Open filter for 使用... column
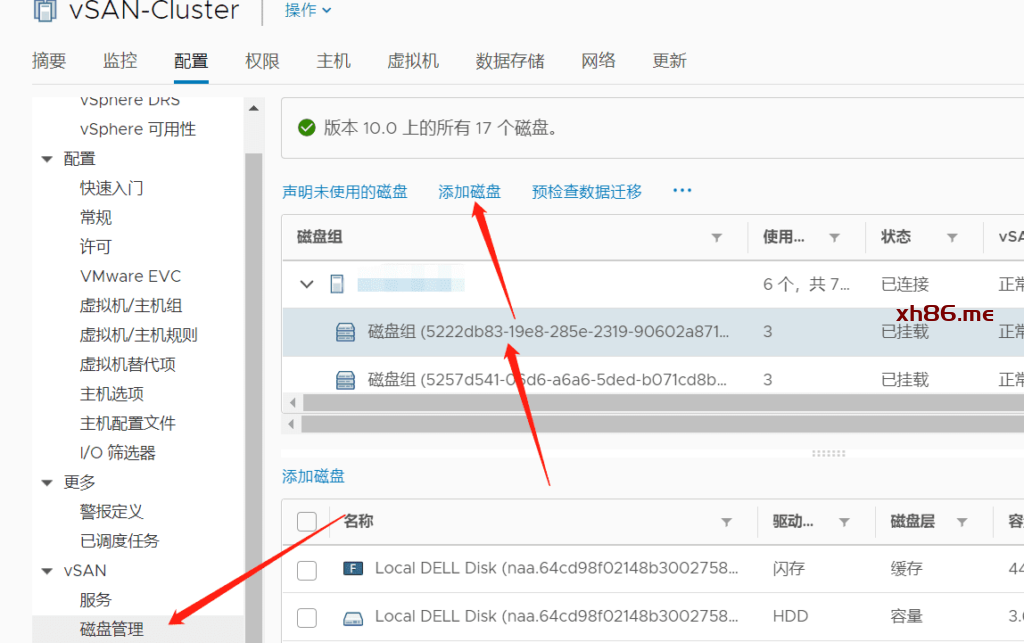Image resolution: width=1024 pixels, height=643 pixels. [834, 238]
